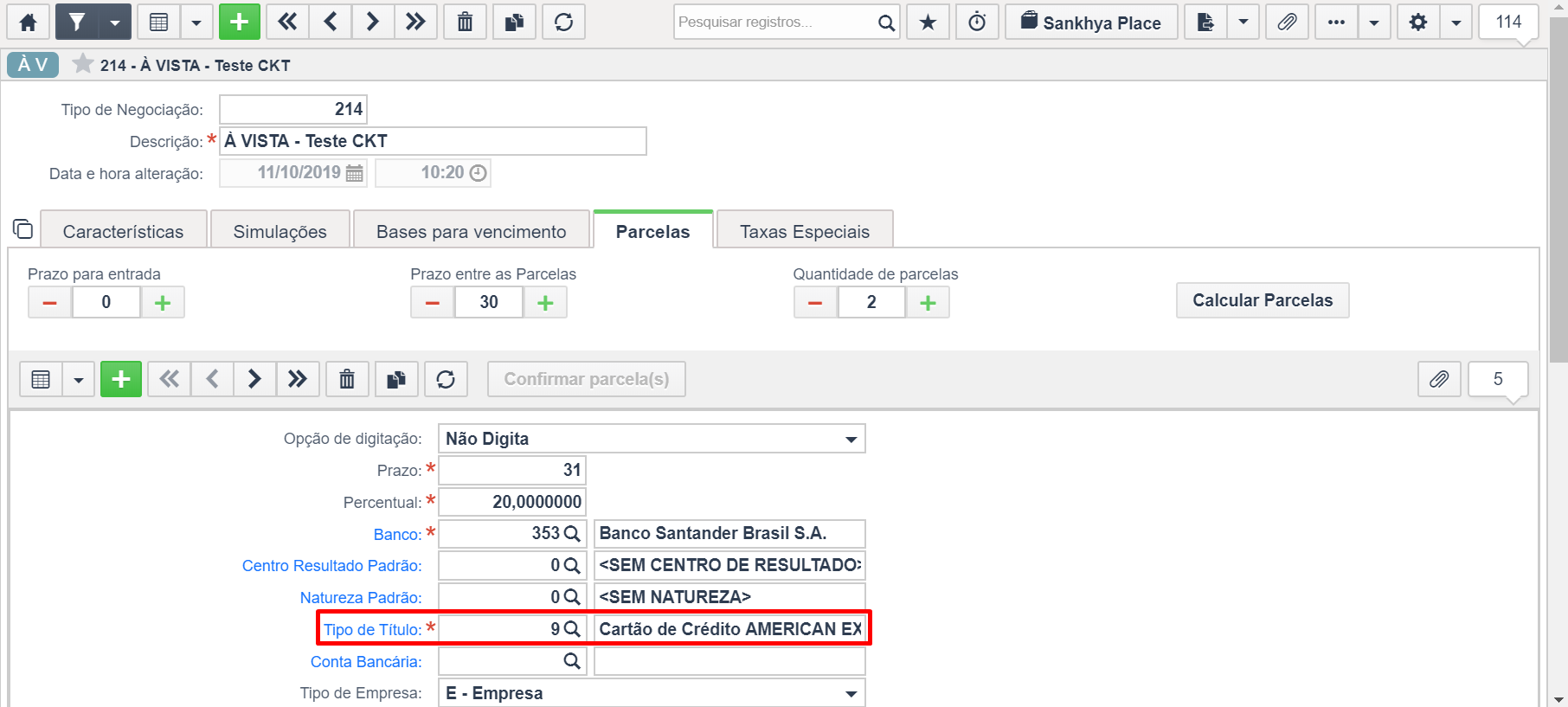The image size is (1568, 707).
Task: Expand the export options arrow
Action: [1243, 22]
